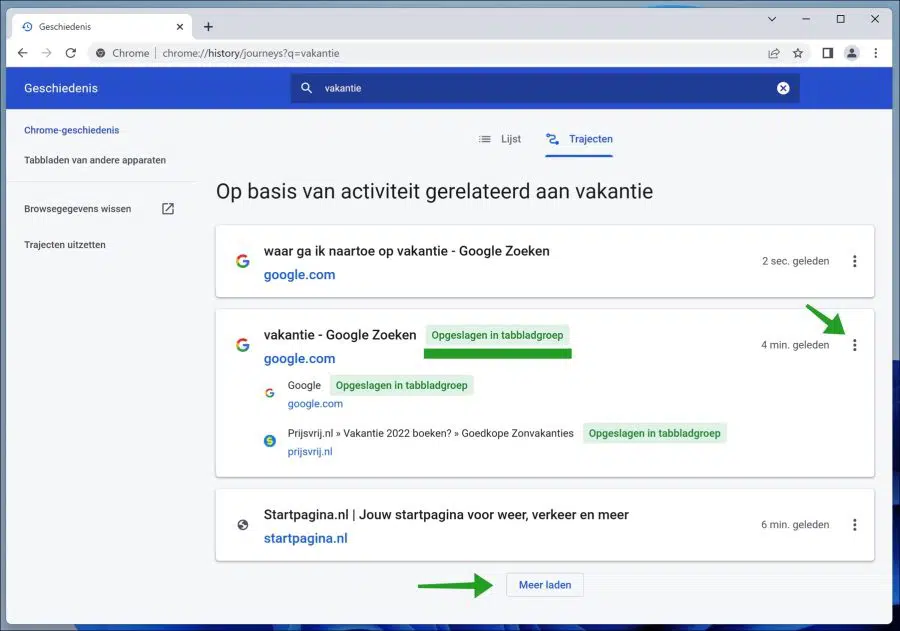Click google.com under 'waar ga ik naartoe'
This screenshot has height=631, width=900.
click(x=299, y=275)
